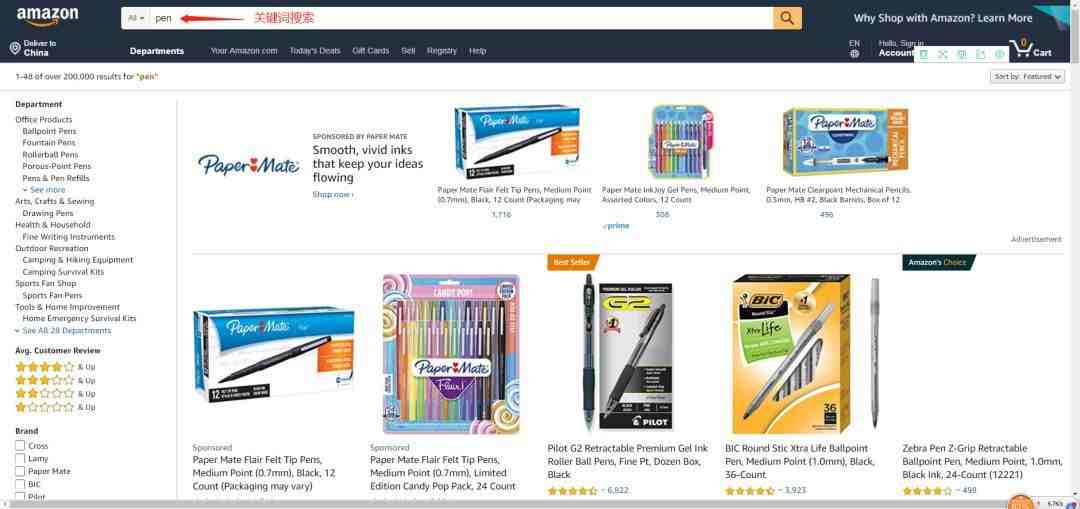Click the Amazon logo

click(47, 16)
